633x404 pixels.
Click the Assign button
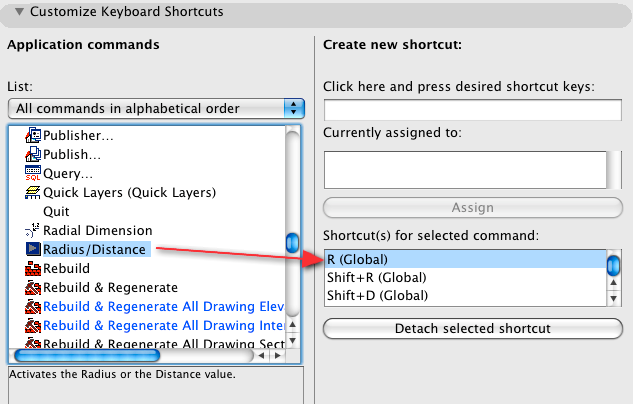(472, 208)
